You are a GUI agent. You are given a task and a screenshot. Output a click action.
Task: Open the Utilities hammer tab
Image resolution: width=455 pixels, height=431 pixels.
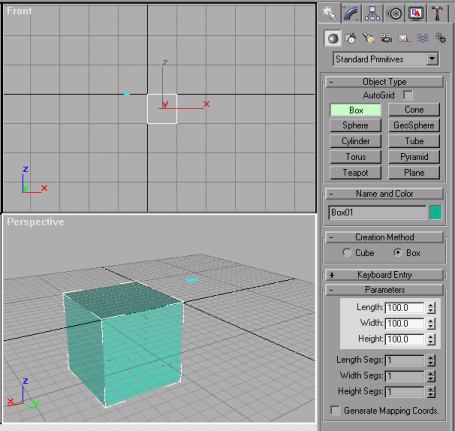click(437, 13)
